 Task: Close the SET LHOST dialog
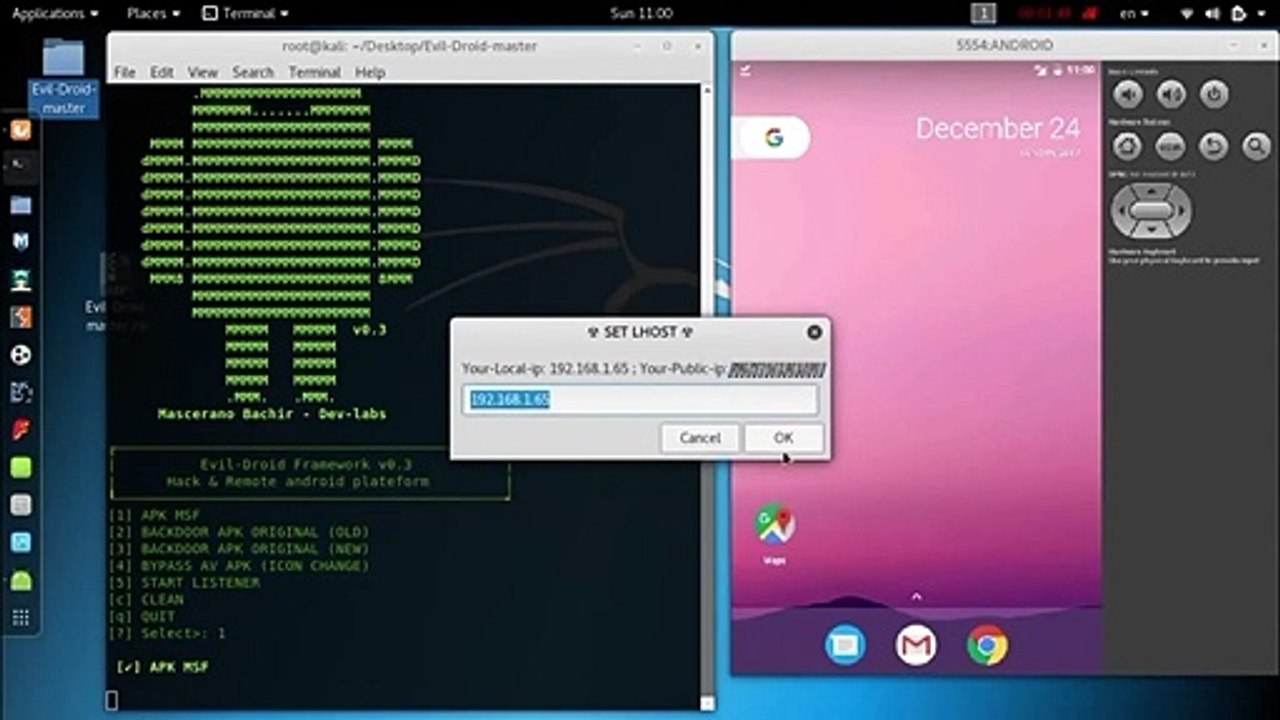814,332
